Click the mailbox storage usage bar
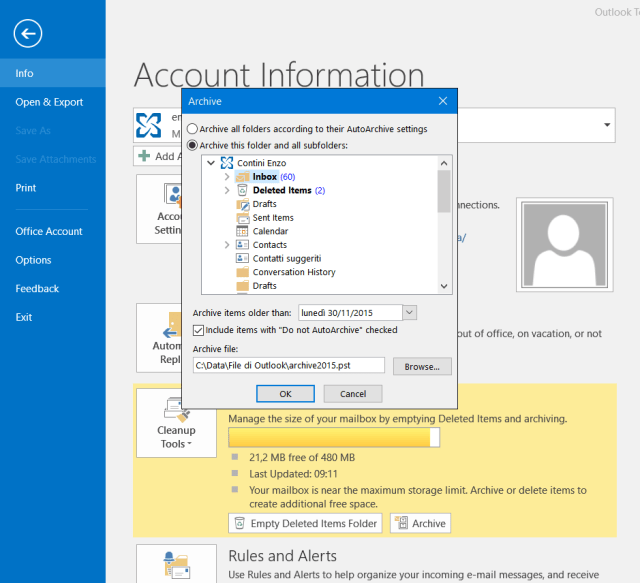Image resolution: width=640 pixels, height=583 pixels. [x=334, y=438]
